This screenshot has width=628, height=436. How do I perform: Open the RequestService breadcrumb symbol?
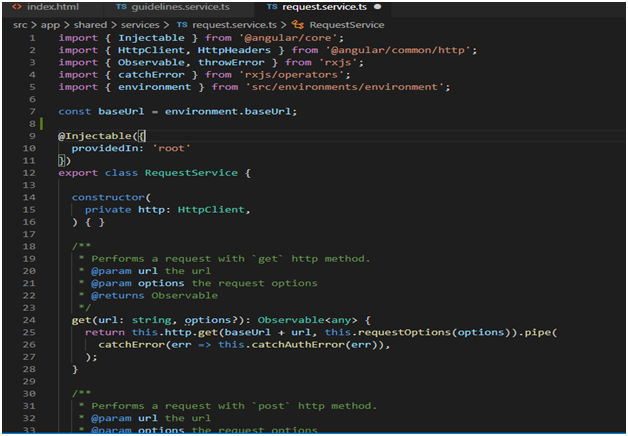pos(347,25)
